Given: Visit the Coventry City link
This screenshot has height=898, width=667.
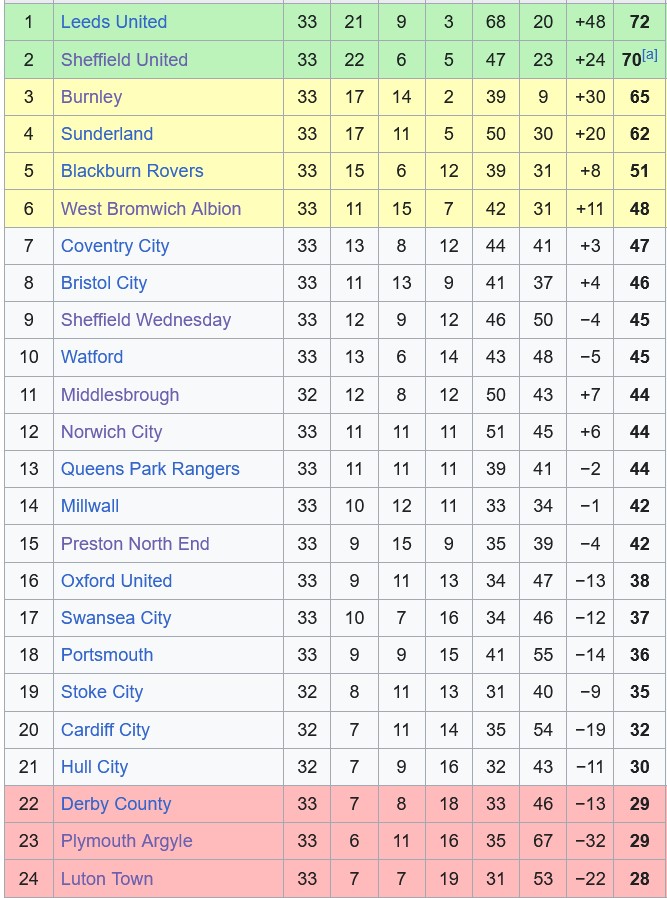Looking at the screenshot, I should 115,246.
